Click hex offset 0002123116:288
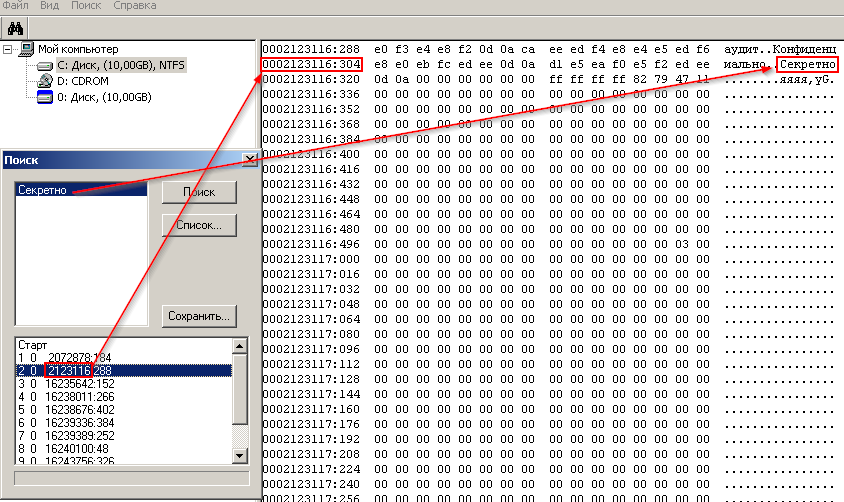The height and width of the screenshot is (502, 844). [x=311, y=50]
